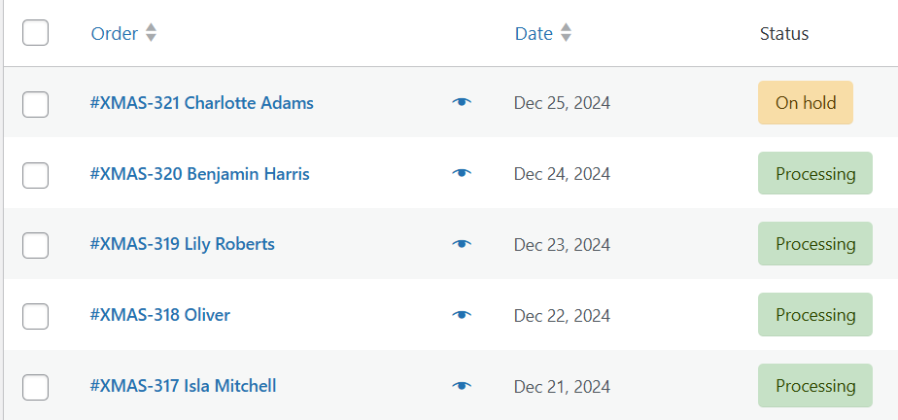898x420 pixels.
Task: Sort the table by Order column
Action: click(114, 33)
